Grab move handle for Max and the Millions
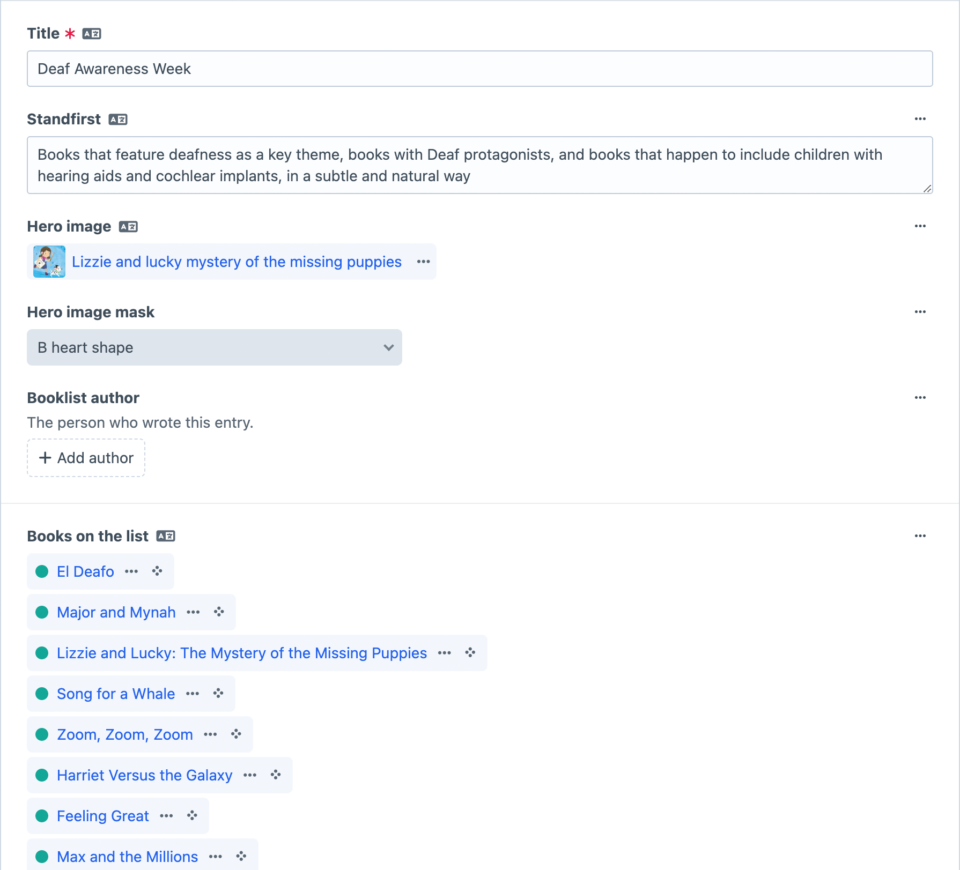960x870 pixels. pos(241,857)
